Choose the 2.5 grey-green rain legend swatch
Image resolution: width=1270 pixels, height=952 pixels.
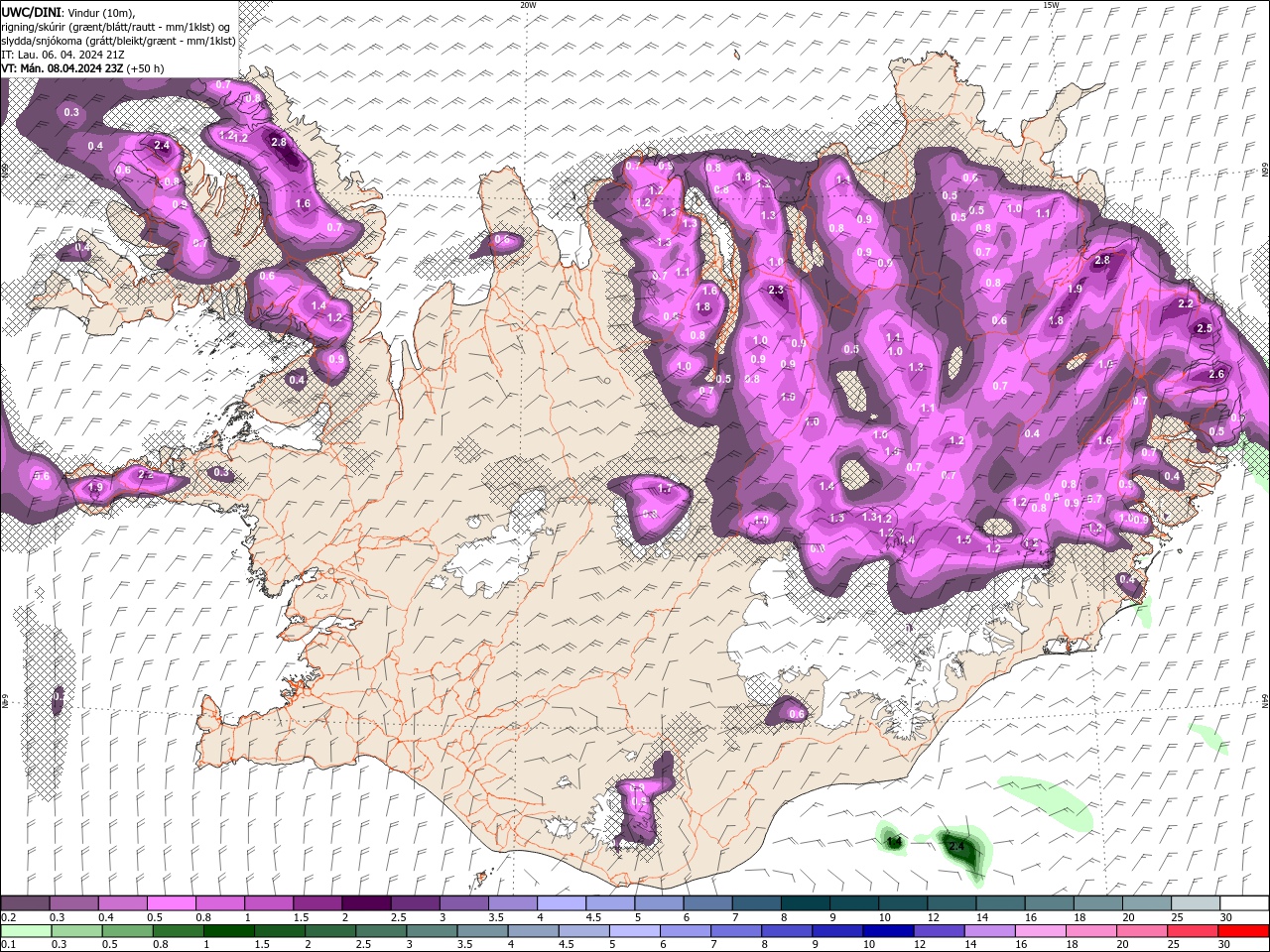(x=381, y=931)
